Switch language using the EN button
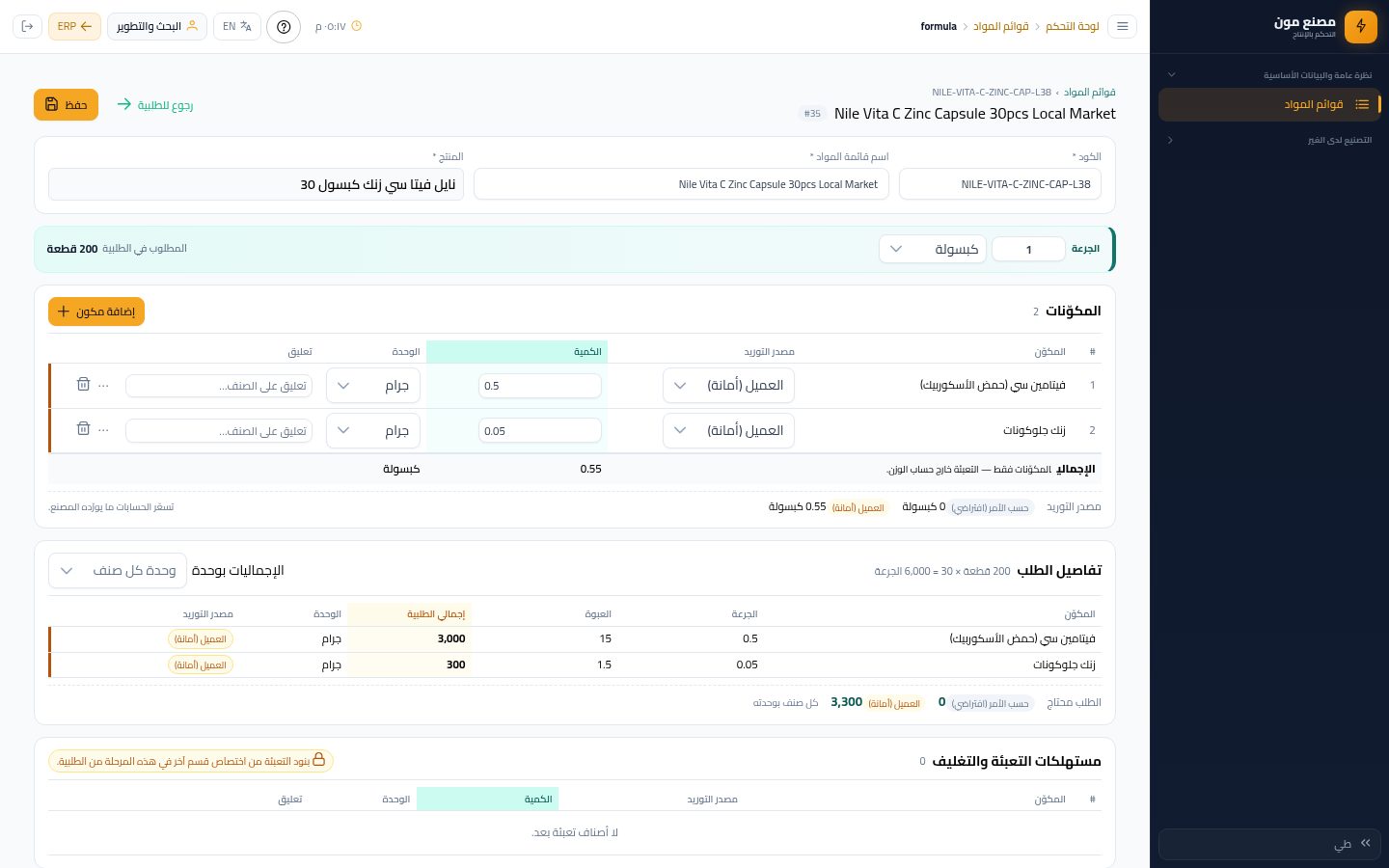 (x=237, y=26)
